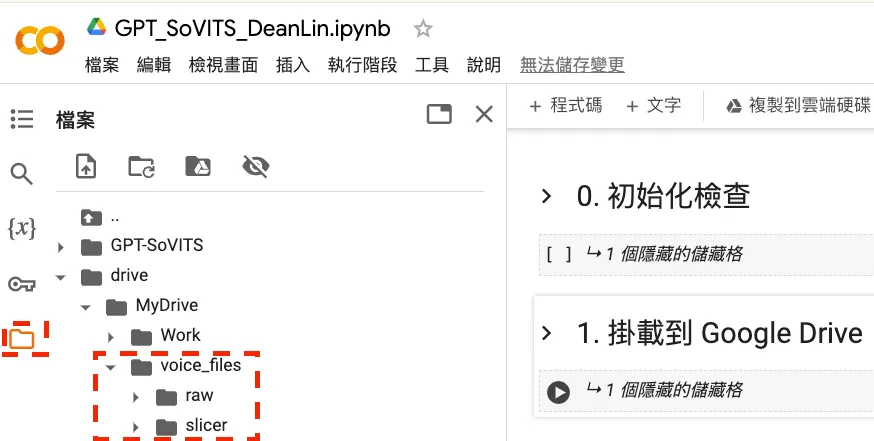Select the slicer folder name
Image resolution: width=874 pixels, height=441 pixels.
click(206, 425)
